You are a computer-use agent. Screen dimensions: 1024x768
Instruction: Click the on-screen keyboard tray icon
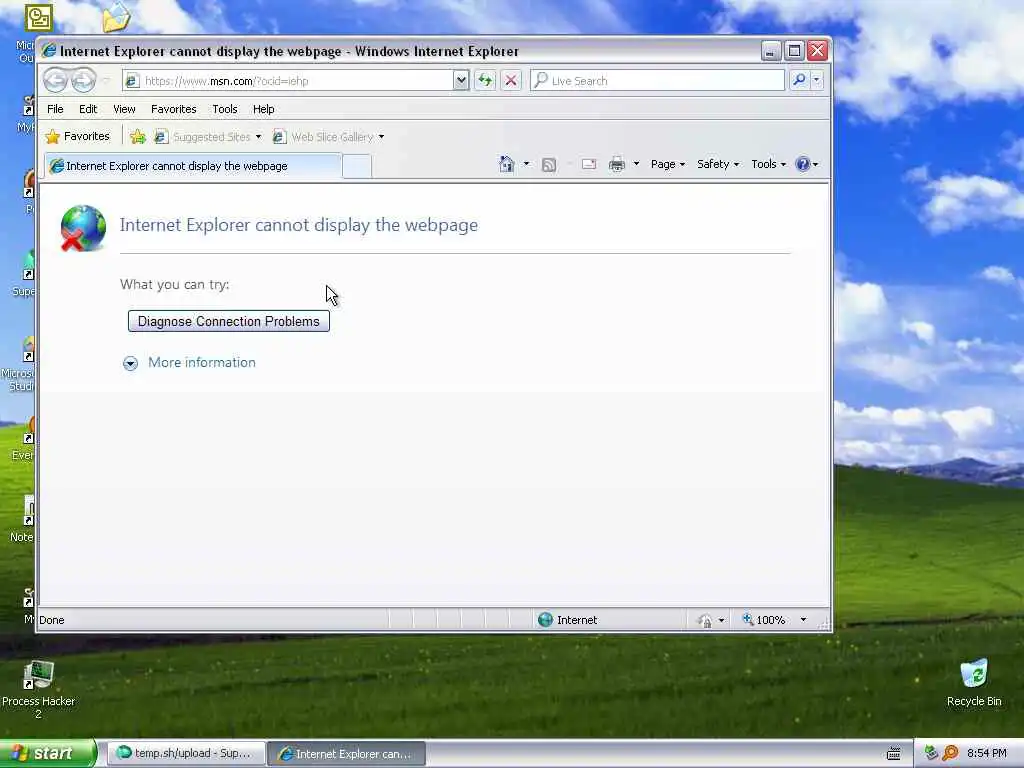(893, 754)
